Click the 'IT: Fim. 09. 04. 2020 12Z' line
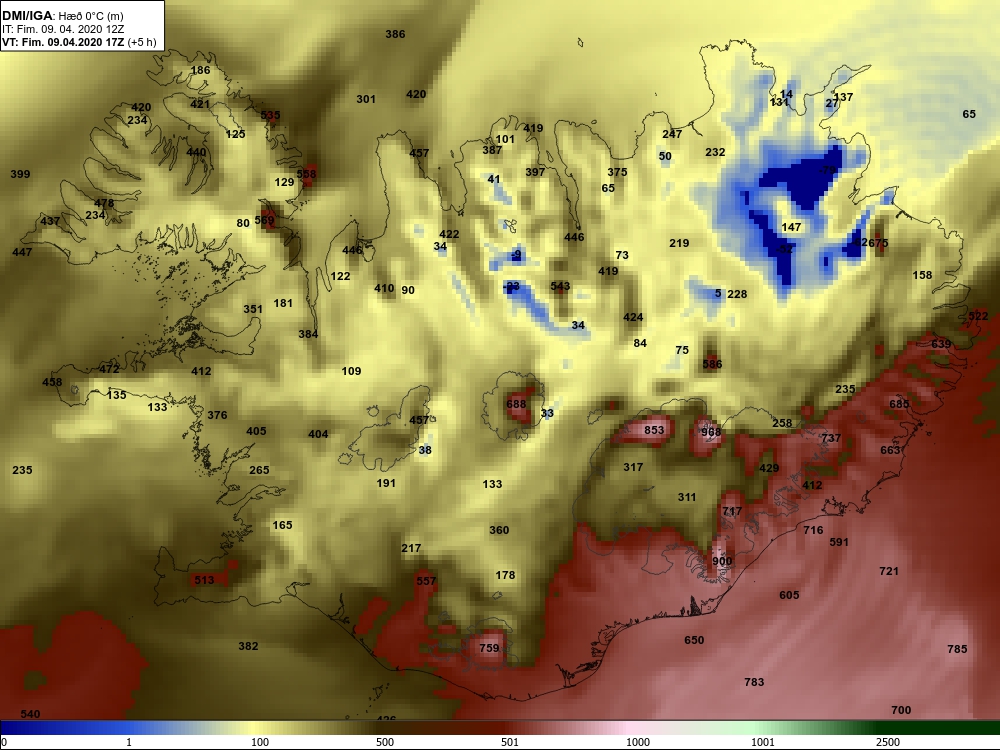This screenshot has height=750, width=1000. pyautogui.click(x=62, y=29)
